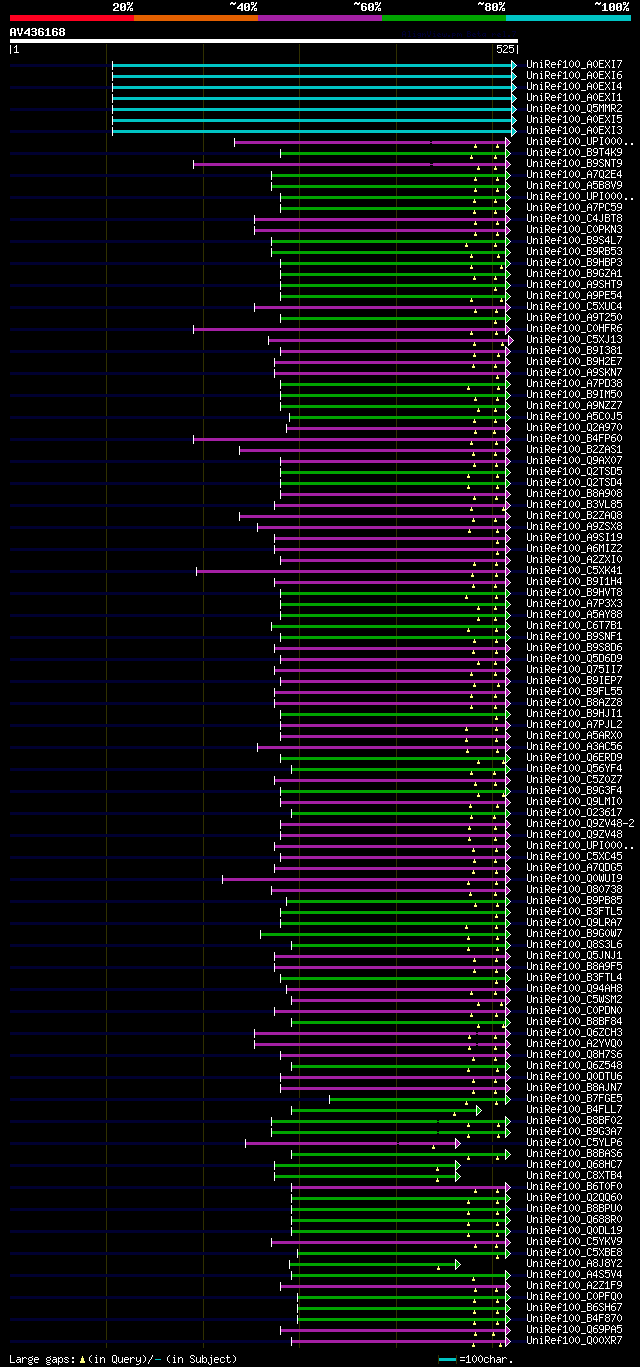
Task: Select label UniRef100_C6T7B1
Action: [574, 625]
